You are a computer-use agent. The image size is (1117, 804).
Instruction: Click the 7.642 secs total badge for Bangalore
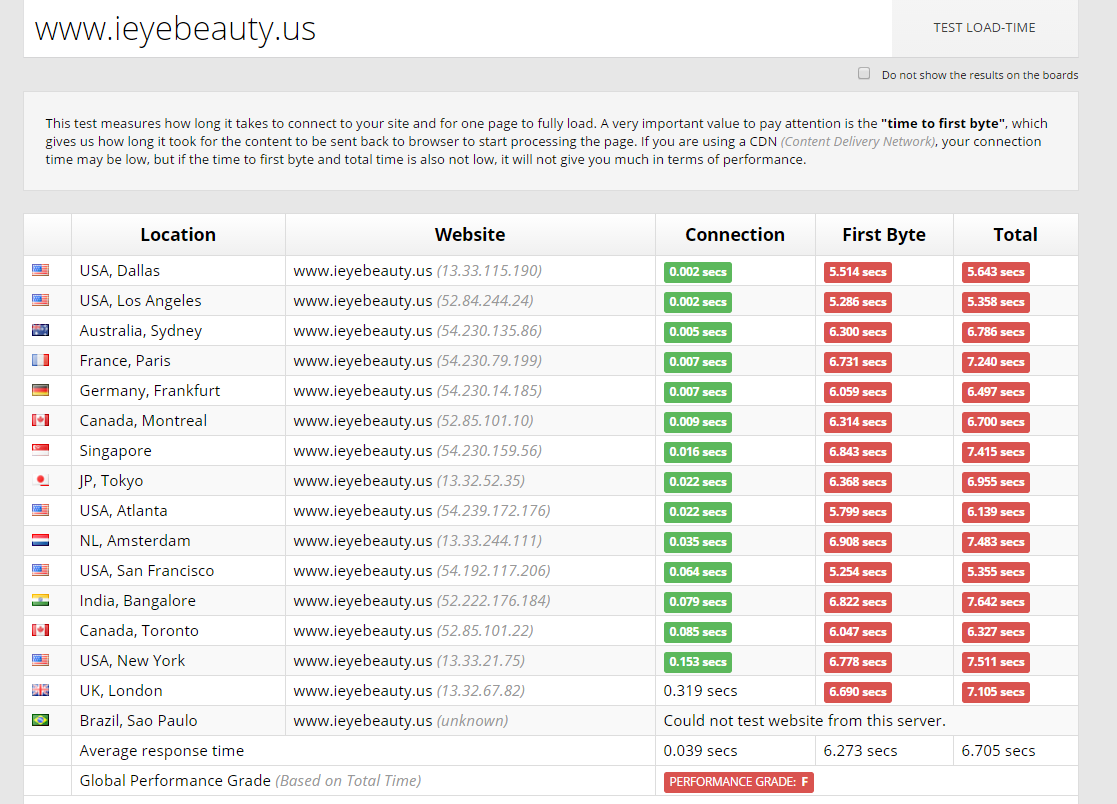tap(996, 602)
